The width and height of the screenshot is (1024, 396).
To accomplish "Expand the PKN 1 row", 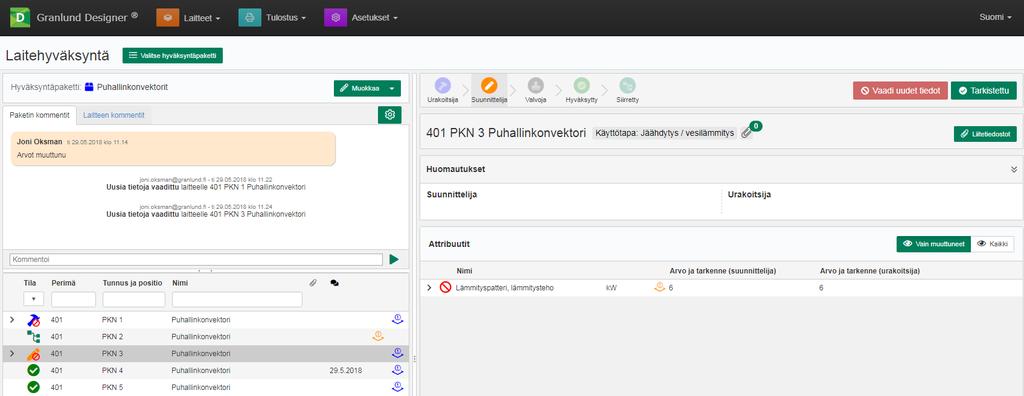I will pos(12,320).
